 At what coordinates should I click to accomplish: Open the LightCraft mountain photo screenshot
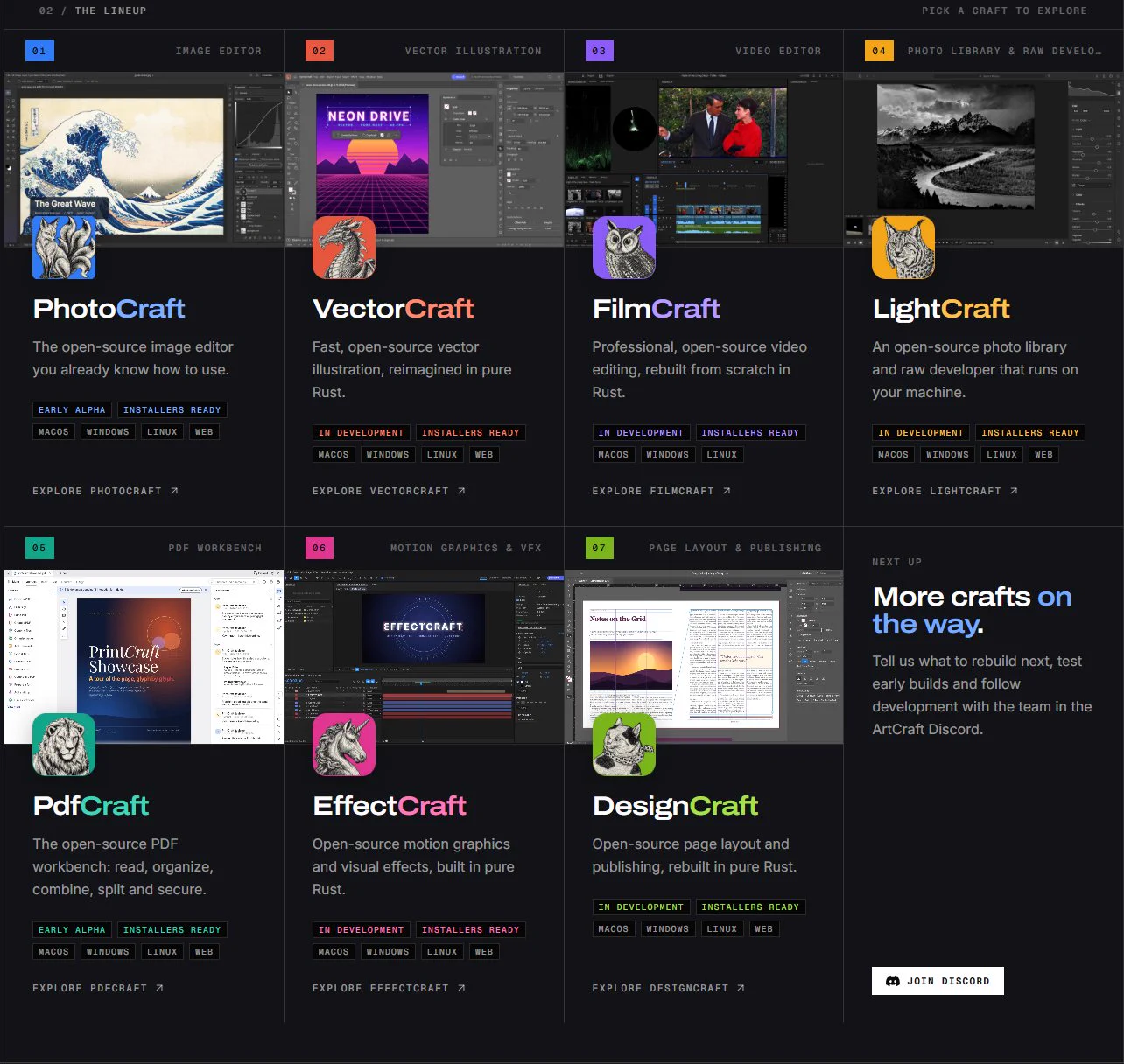(983, 159)
